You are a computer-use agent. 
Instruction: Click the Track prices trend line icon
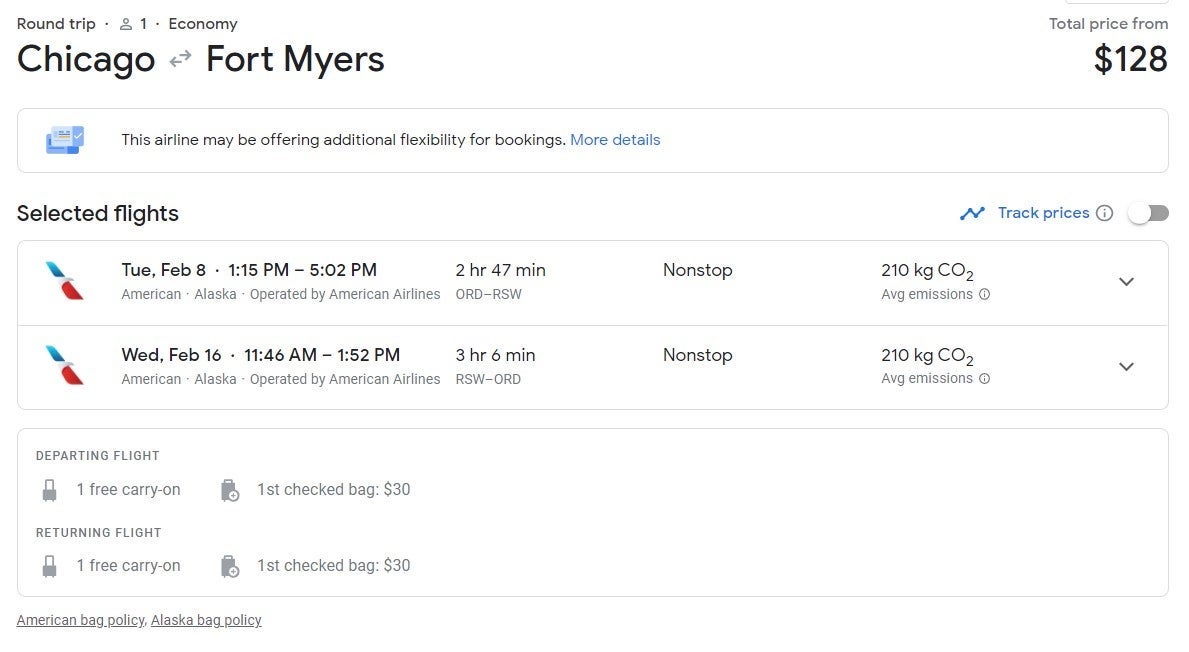coord(972,213)
